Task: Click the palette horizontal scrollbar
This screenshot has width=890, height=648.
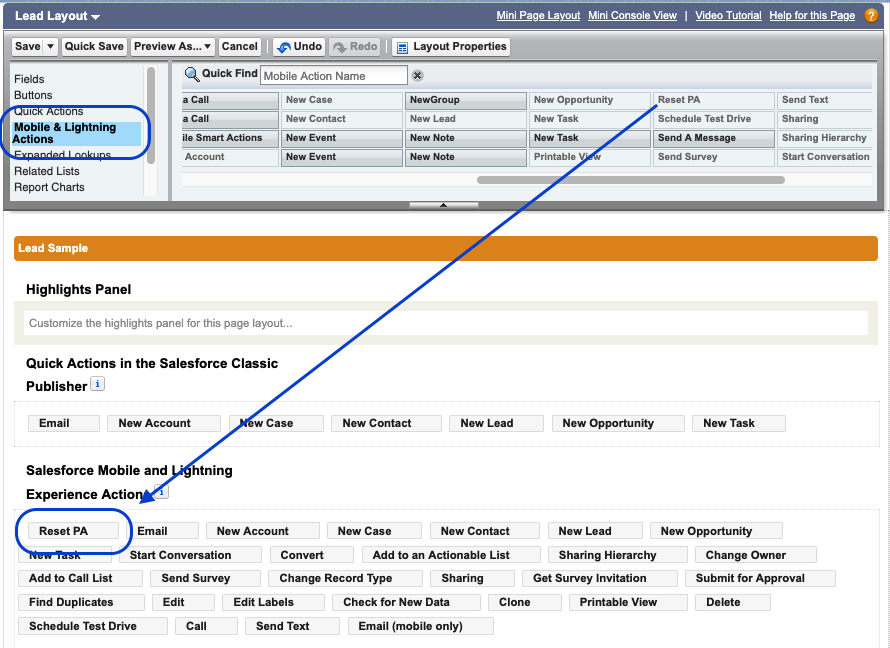Action: (x=631, y=180)
